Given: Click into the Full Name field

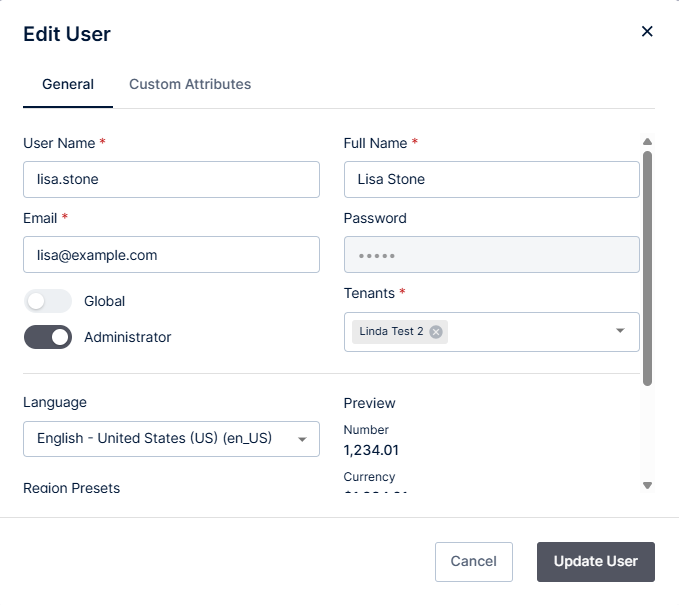Looking at the screenshot, I should click(x=491, y=179).
